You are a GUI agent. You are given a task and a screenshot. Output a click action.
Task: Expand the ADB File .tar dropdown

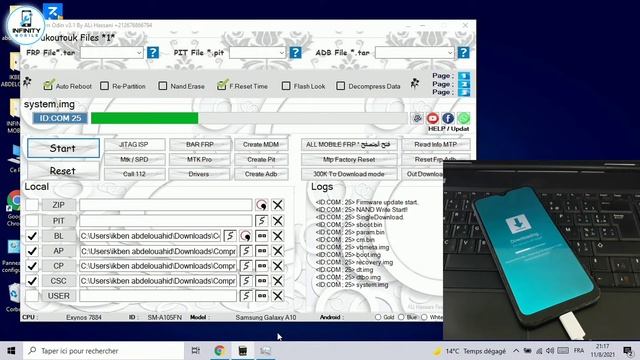click(450, 53)
